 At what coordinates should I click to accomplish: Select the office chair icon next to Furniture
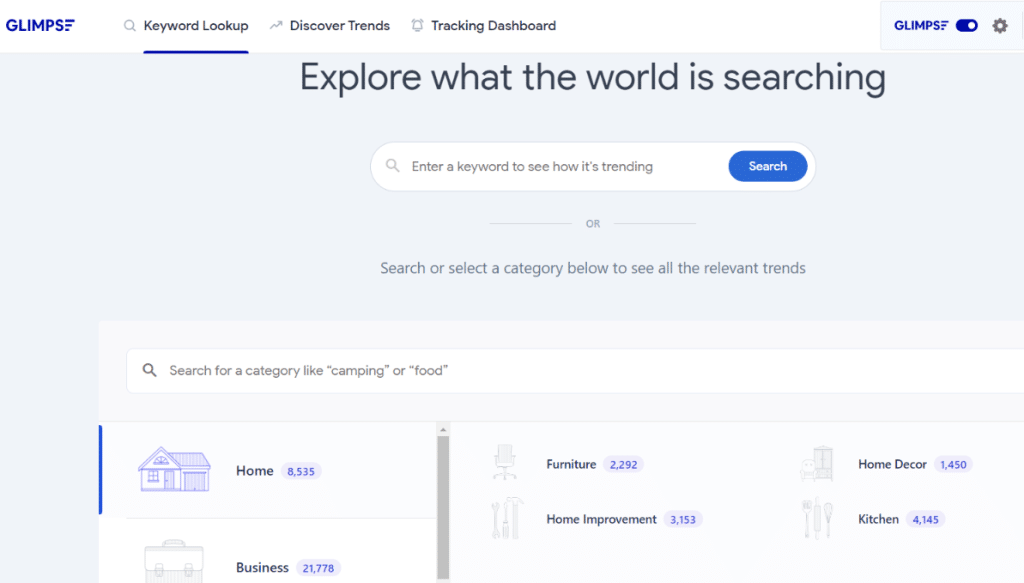click(x=505, y=463)
